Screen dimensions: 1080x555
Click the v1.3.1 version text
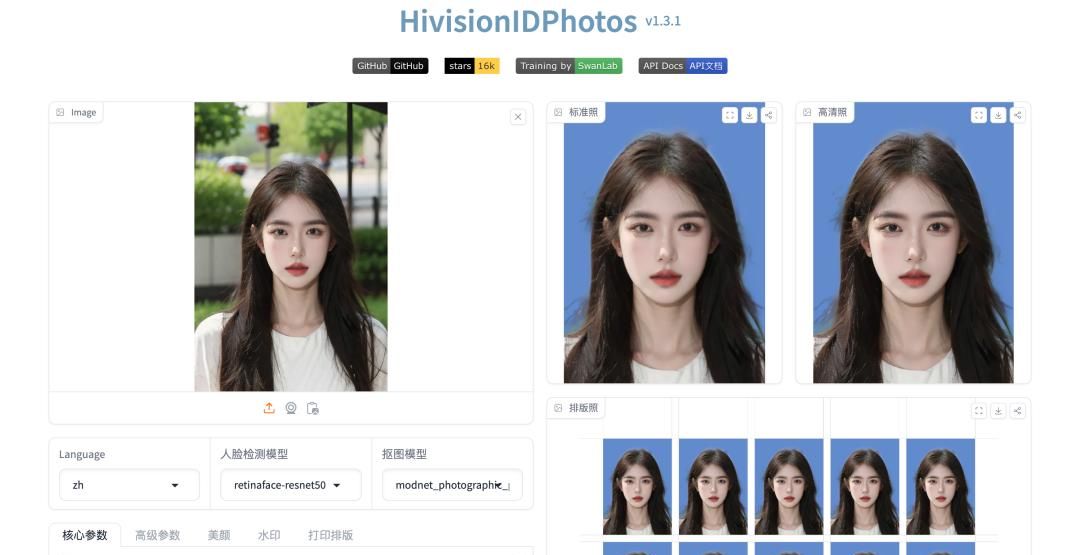(x=663, y=21)
